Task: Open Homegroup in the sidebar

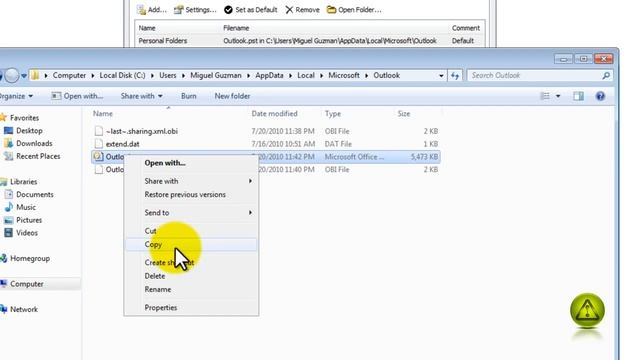Action: (30, 258)
